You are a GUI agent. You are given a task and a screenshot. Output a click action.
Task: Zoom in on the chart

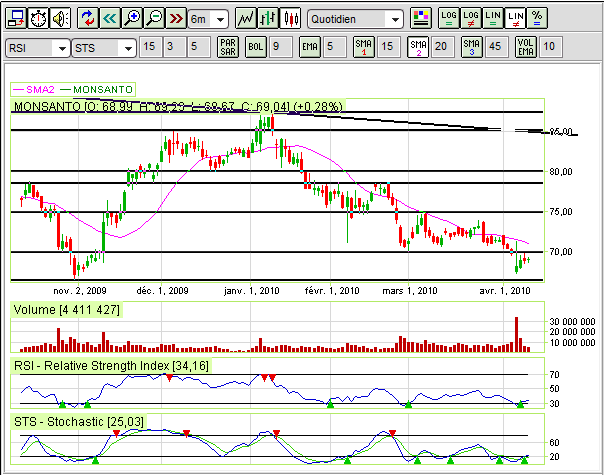click(x=132, y=18)
